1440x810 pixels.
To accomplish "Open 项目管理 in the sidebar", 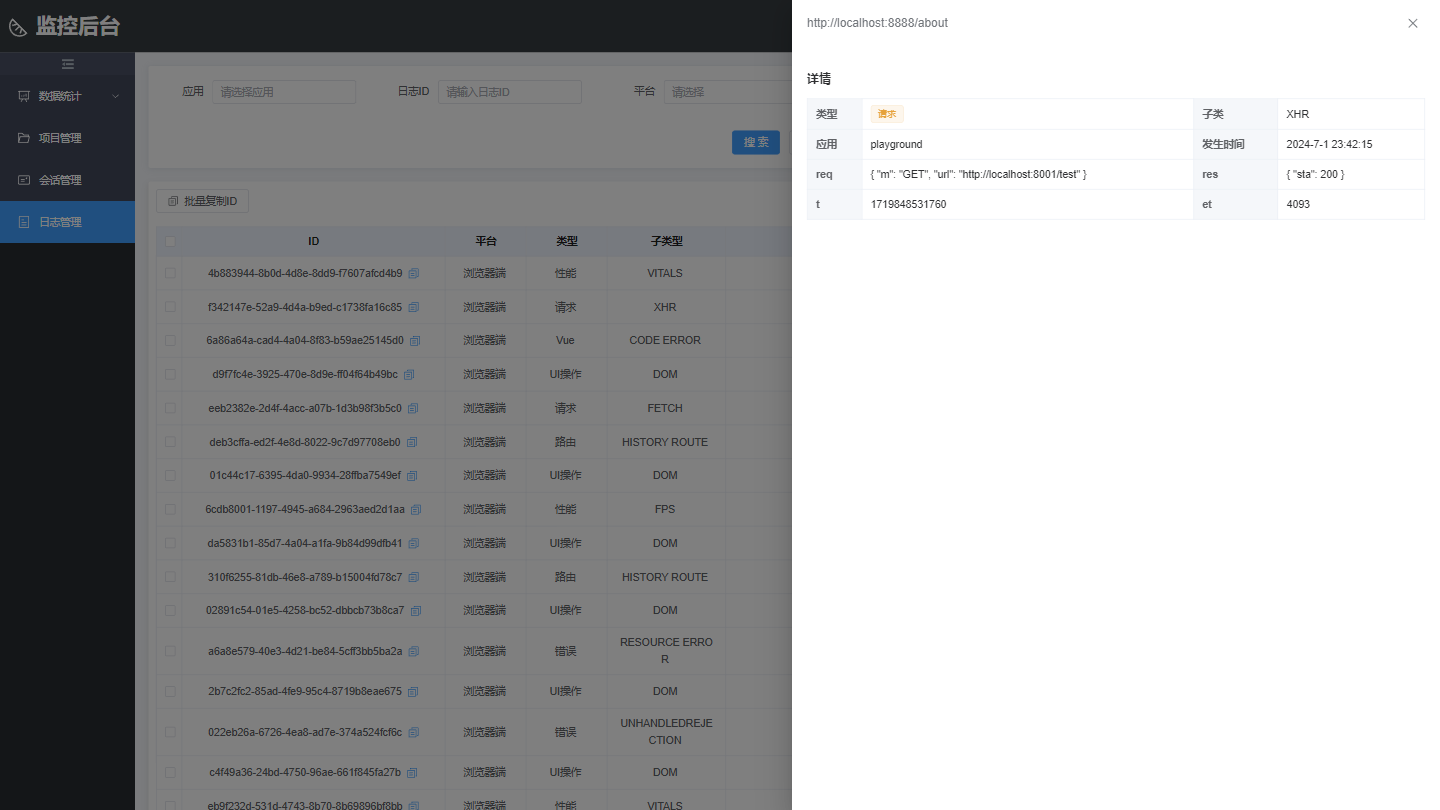I will 67,138.
